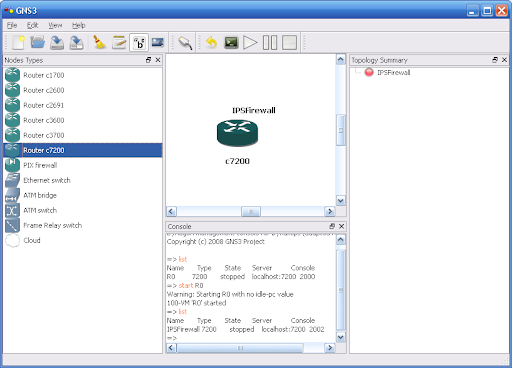Image resolution: width=512 pixels, height=368 pixels.
Task: Click the Save project toolbar icon
Action: 57,43
